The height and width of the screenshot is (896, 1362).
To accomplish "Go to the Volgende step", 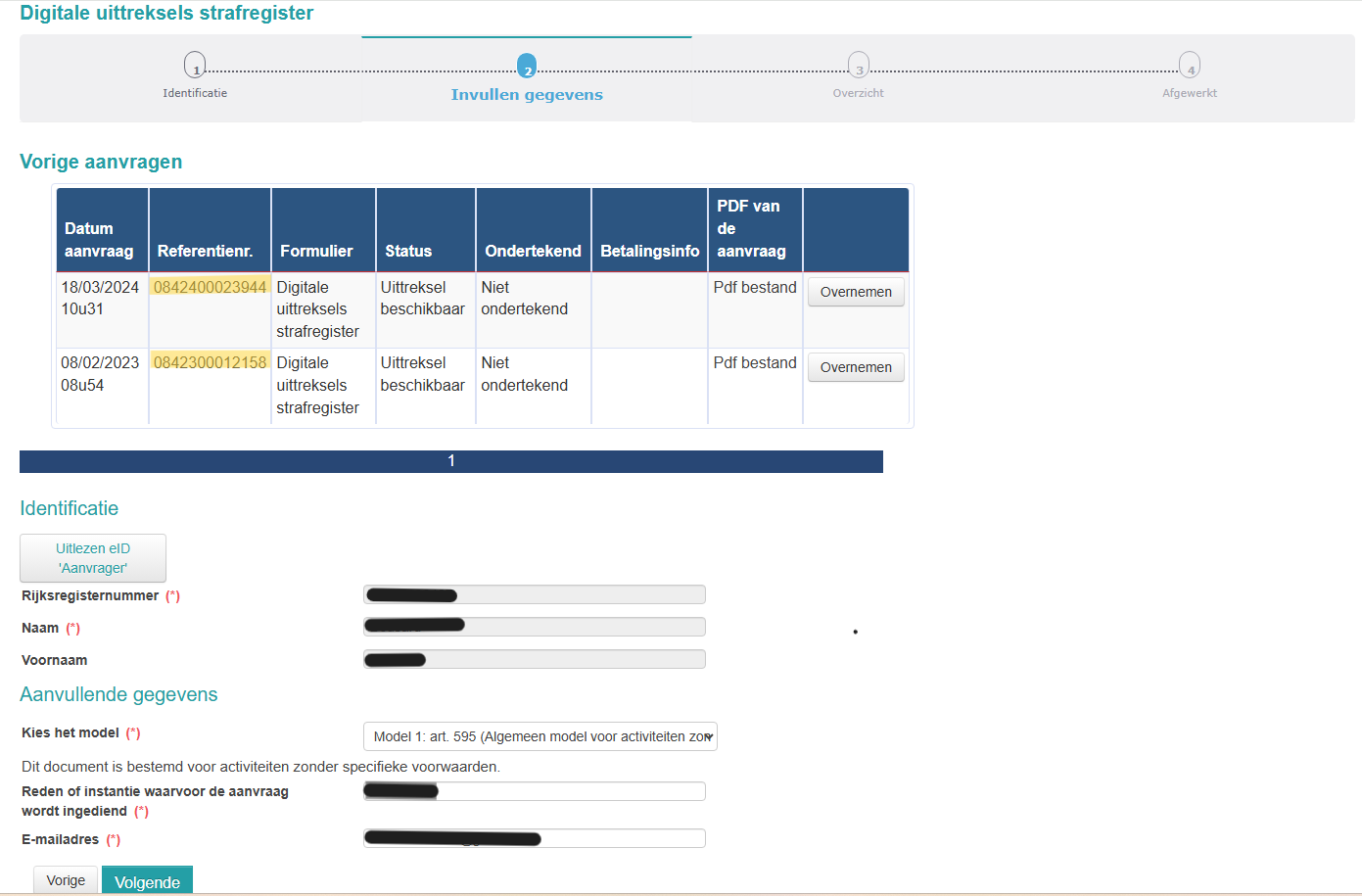I will point(147,880).
